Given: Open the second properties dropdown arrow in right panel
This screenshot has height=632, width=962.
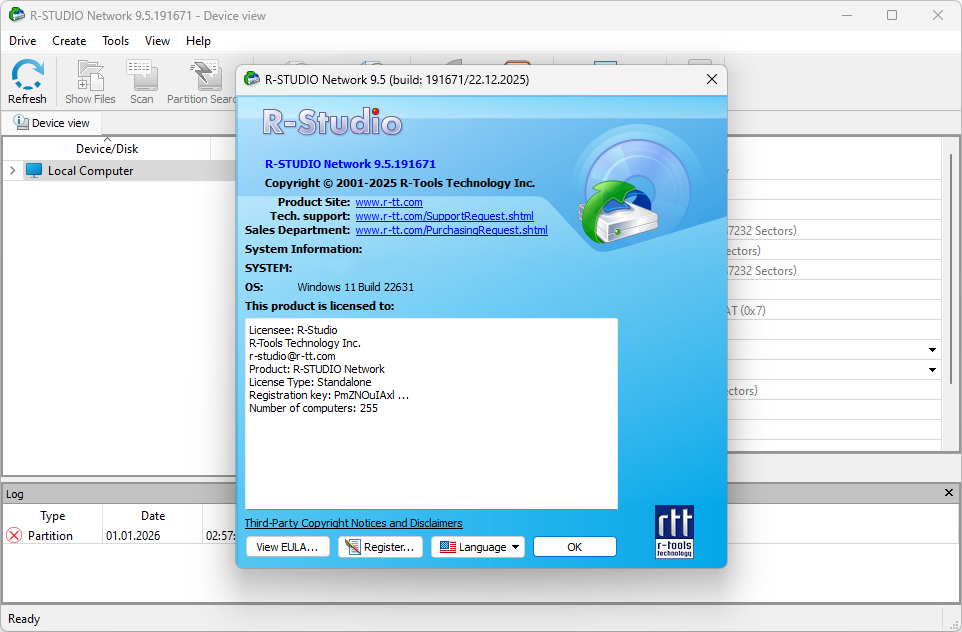Looking at the screenshot, I should (932, 370).
